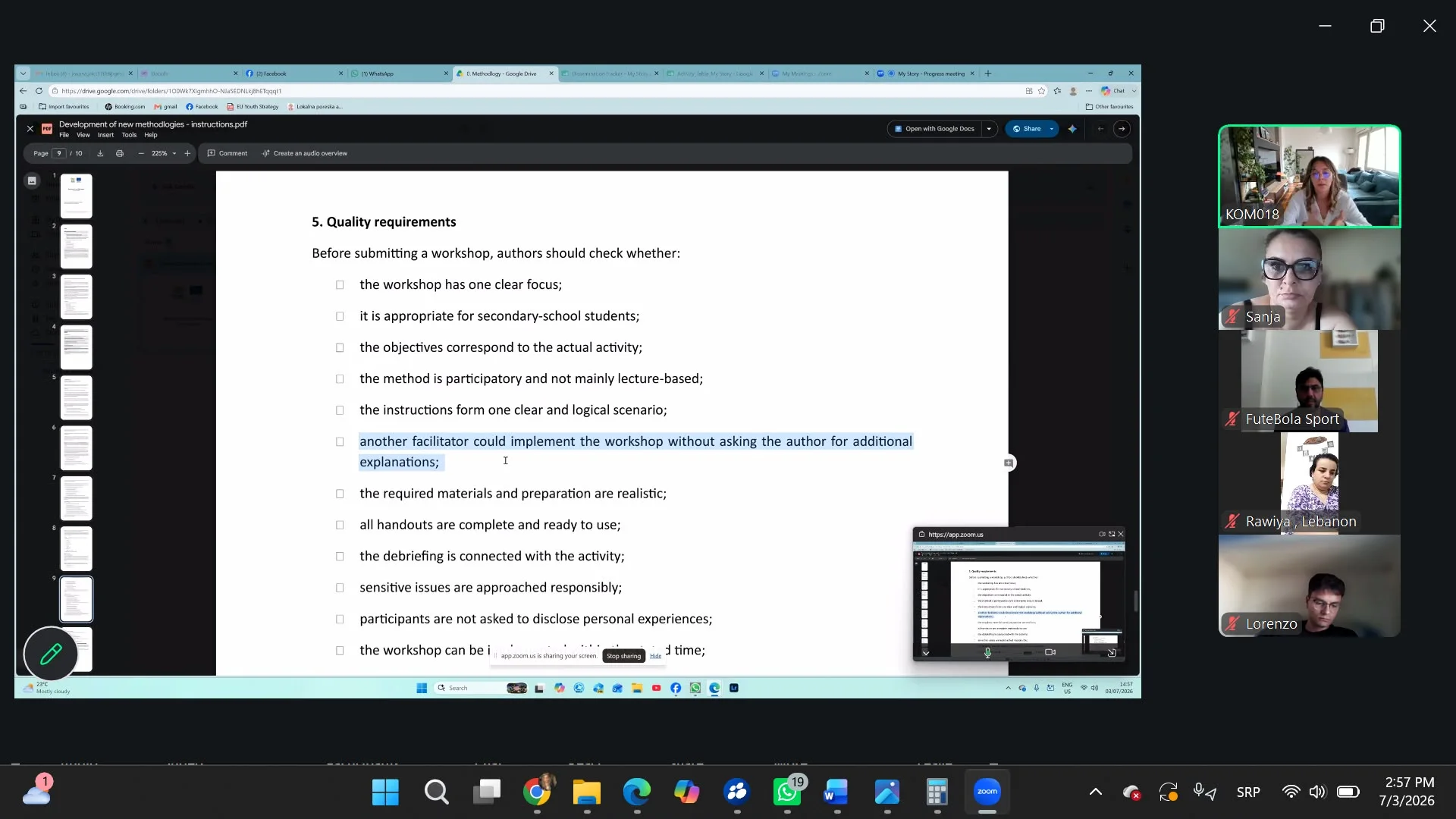This screenshot has width=1456, height=819.
Task: Click the green annotate pencil button
Action: point(51,654)
